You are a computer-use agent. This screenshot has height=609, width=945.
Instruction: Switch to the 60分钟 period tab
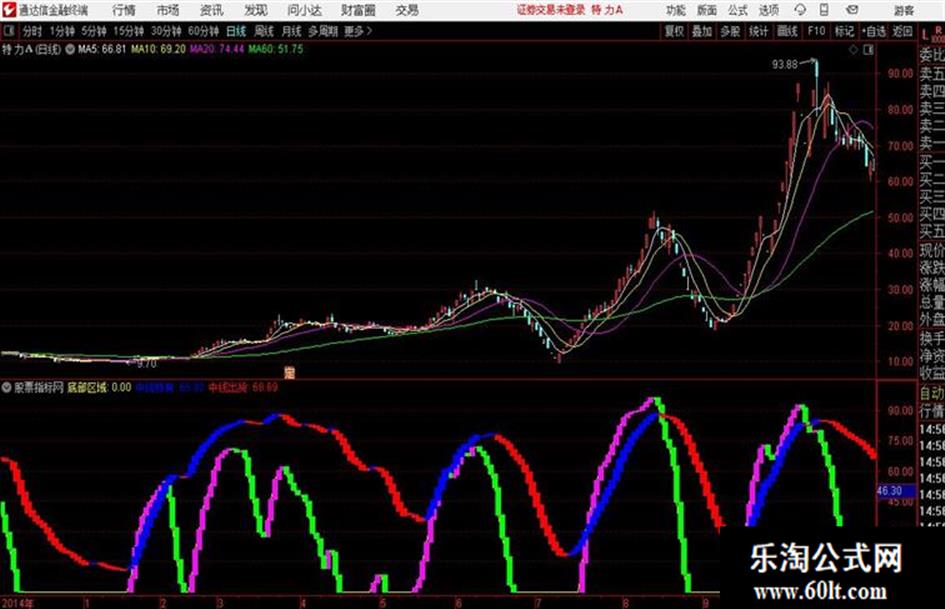(203, 31)
